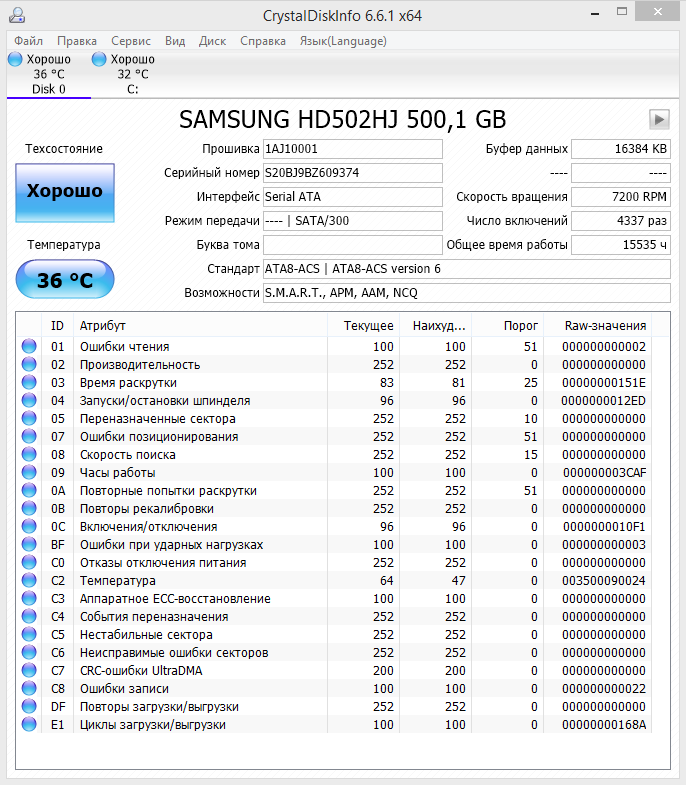This screenshot has height=785, width=686.
Task: Click the serial number field S20BJ9BZ609374
Action: point(353,173)
